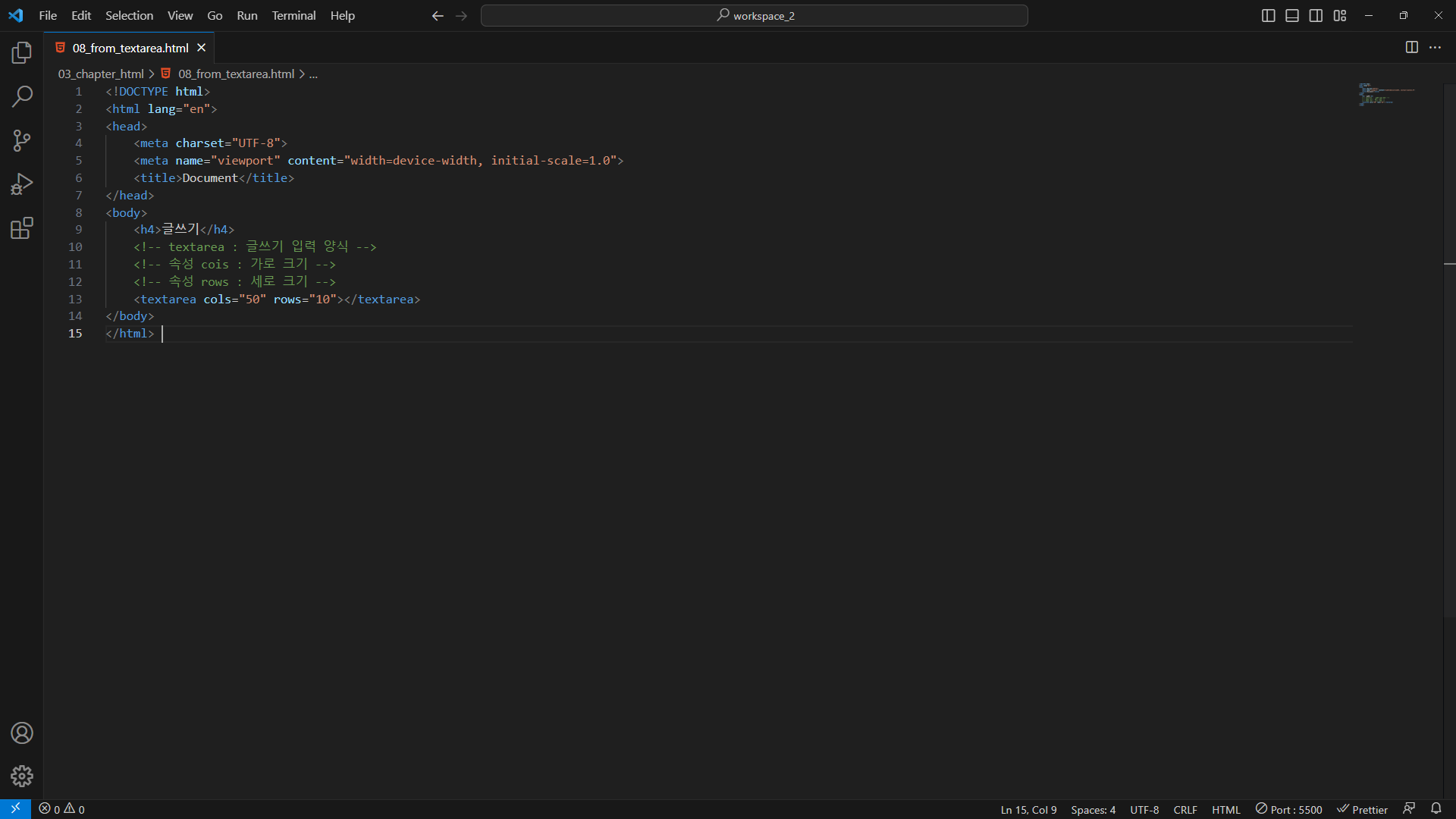Click the Prettier status bar button
This screenshot has width=1456, height=819.
[x=1362, y=809]
